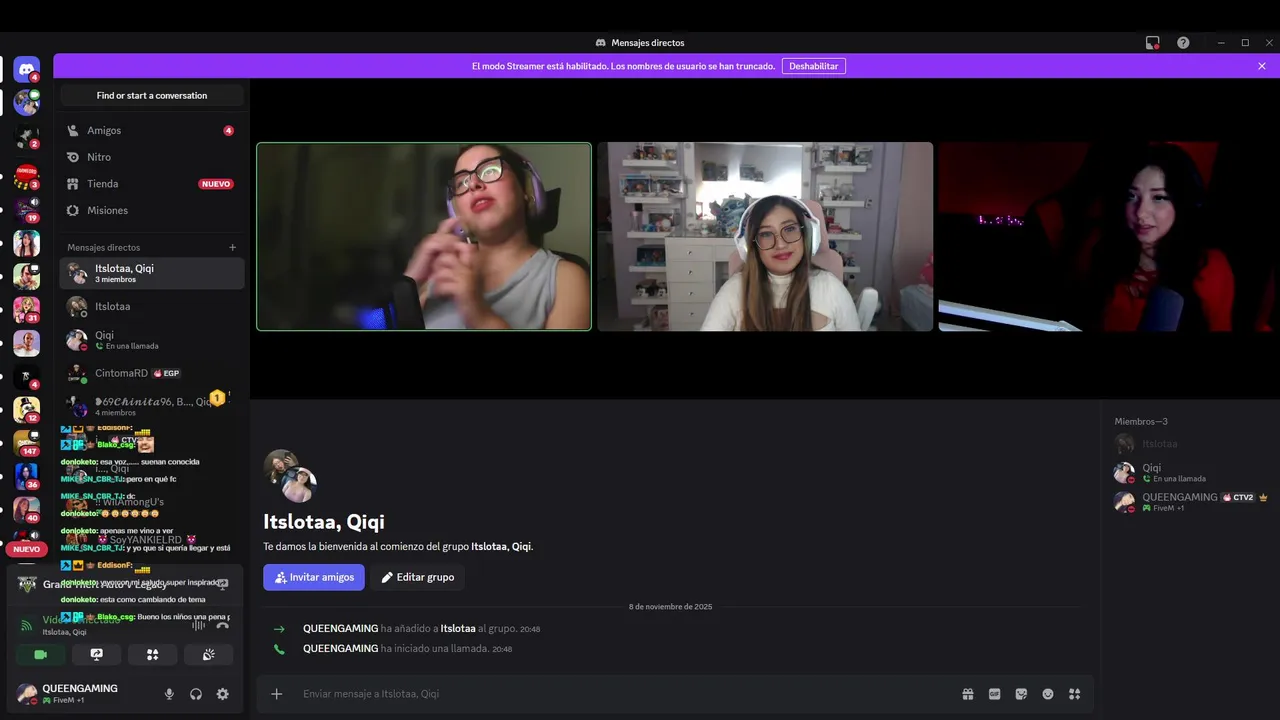This screenshot has width=1280, height=720.
Task: Open the Itslotaa direct message
Action: point(152,307)
